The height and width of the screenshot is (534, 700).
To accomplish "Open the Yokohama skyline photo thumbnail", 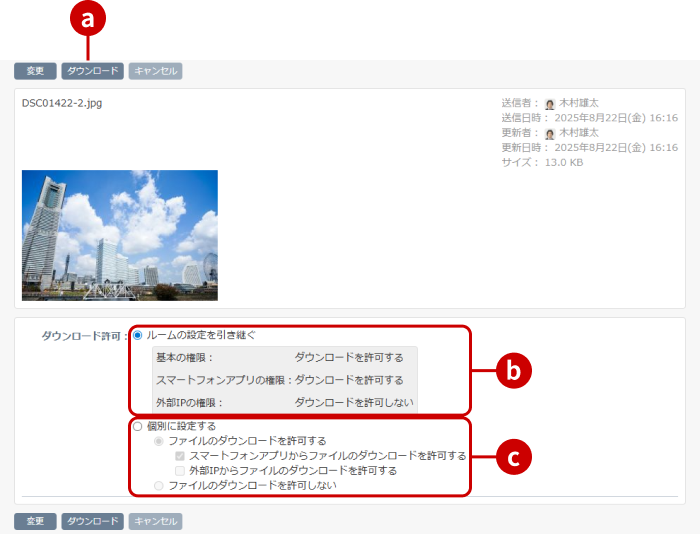I will pyautogui.click(x=119, y=235).
